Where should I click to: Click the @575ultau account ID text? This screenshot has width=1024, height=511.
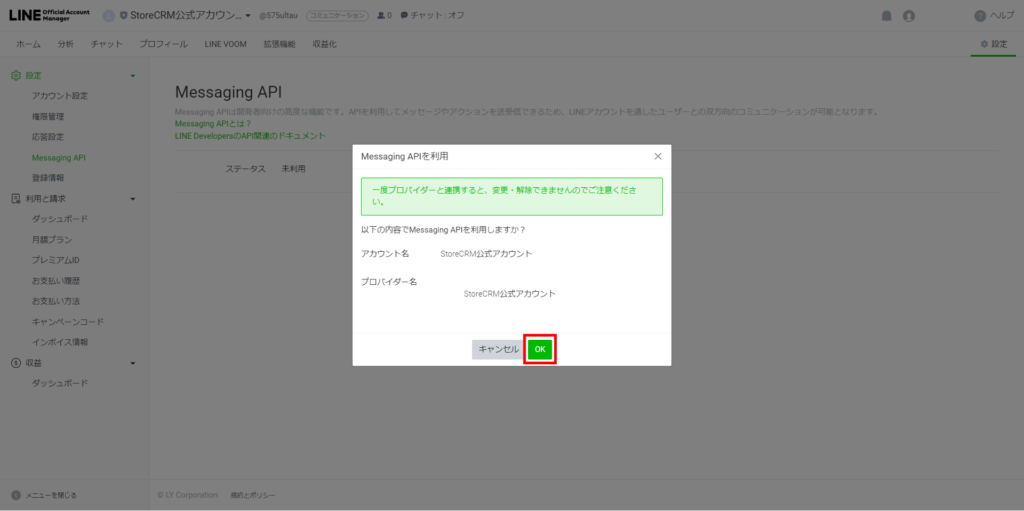click(279, 16)
